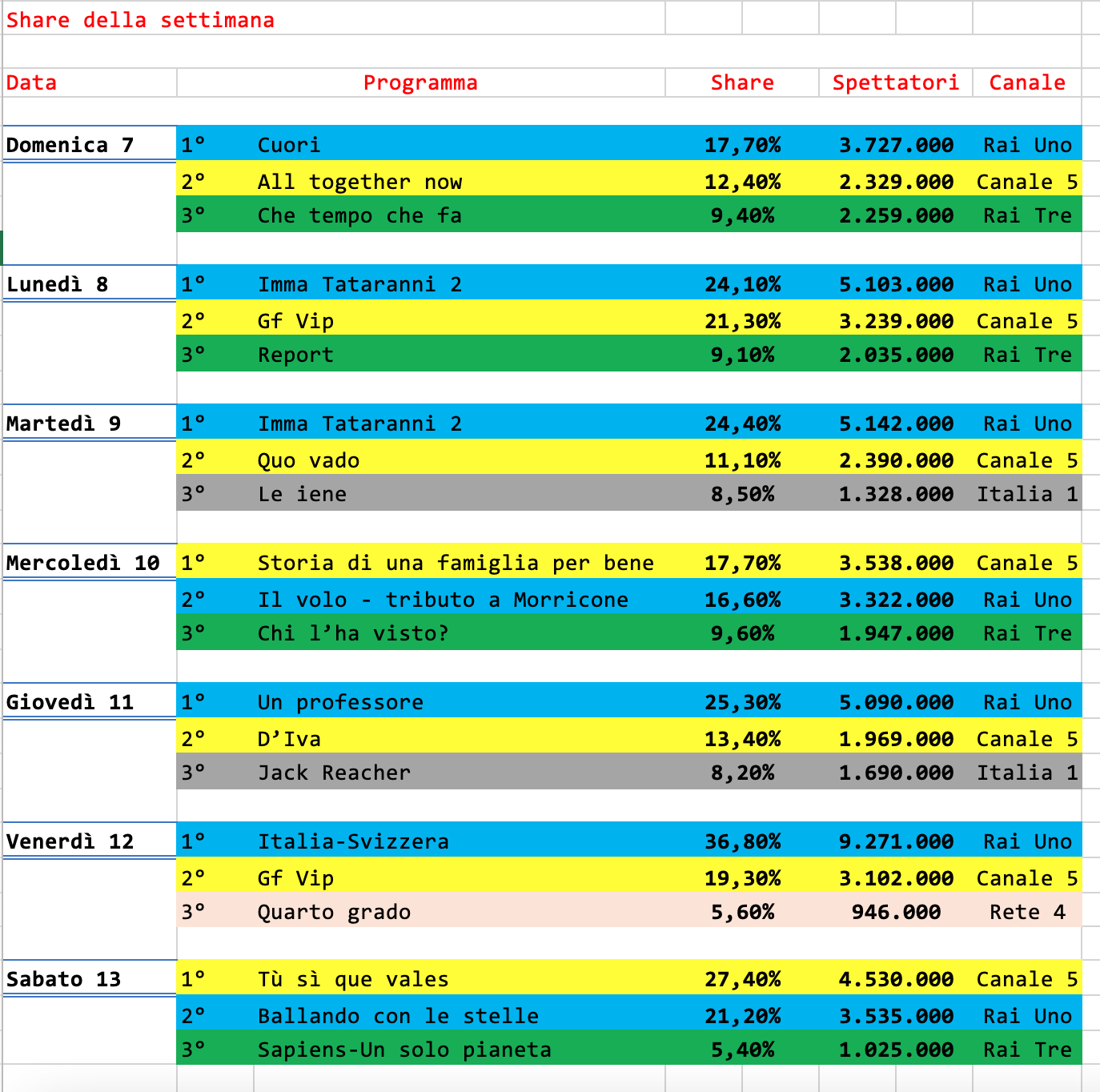
Task: Click the 'Le iene' gray row cell
Action: click(x=302, y=494)
